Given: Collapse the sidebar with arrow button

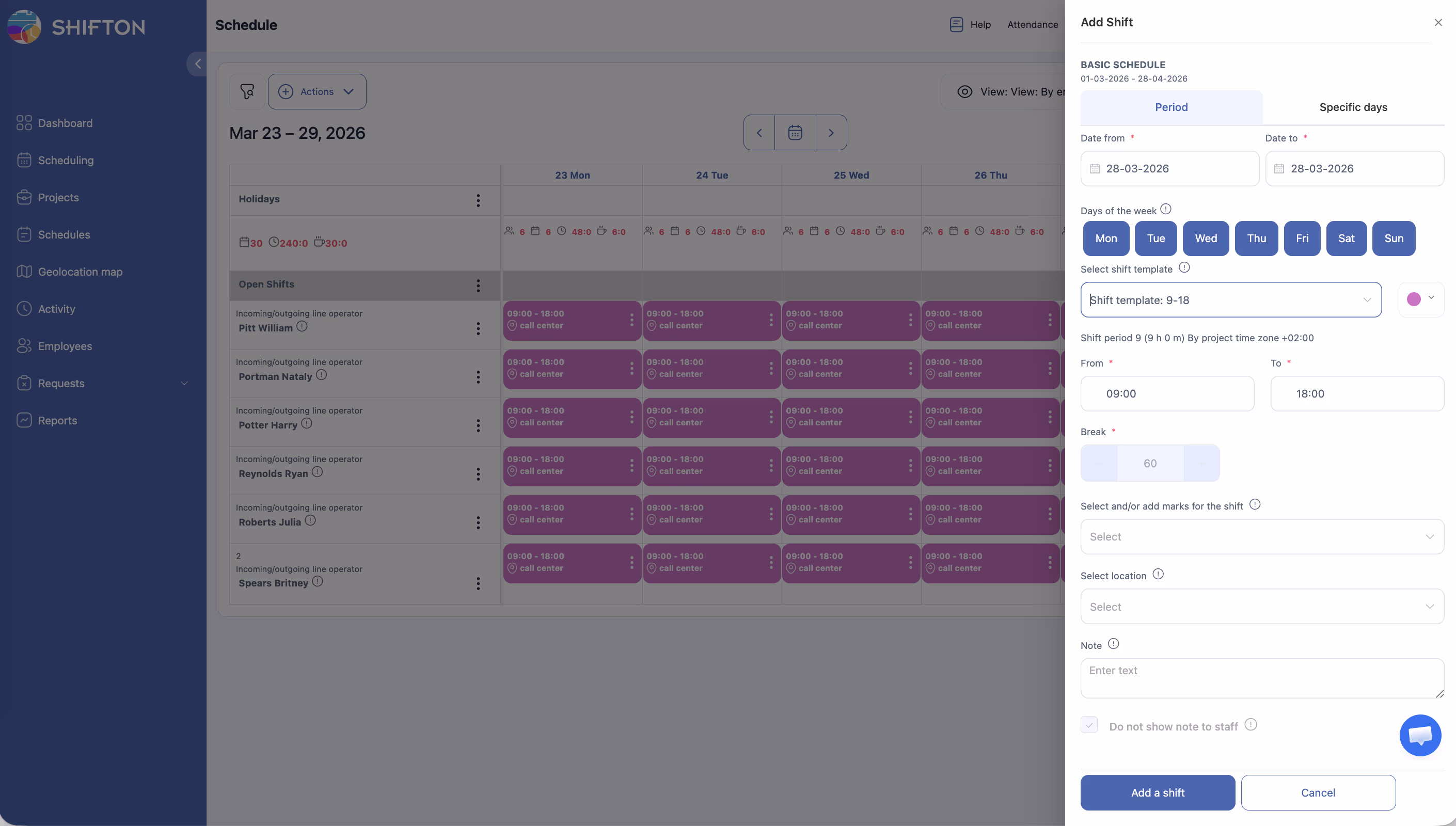Looking at the screenshot, I should click(197, 64).
